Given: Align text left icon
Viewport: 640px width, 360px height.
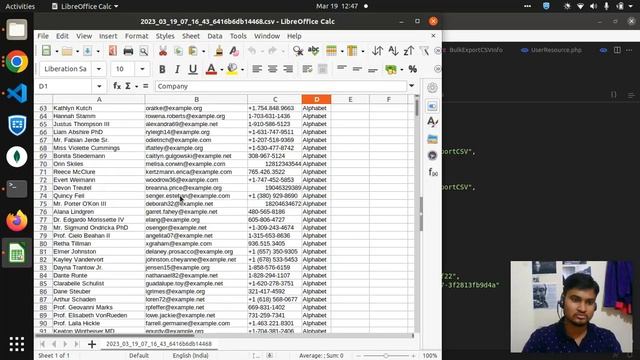Looking at the screenshot, I should click(x=257, y=69).
